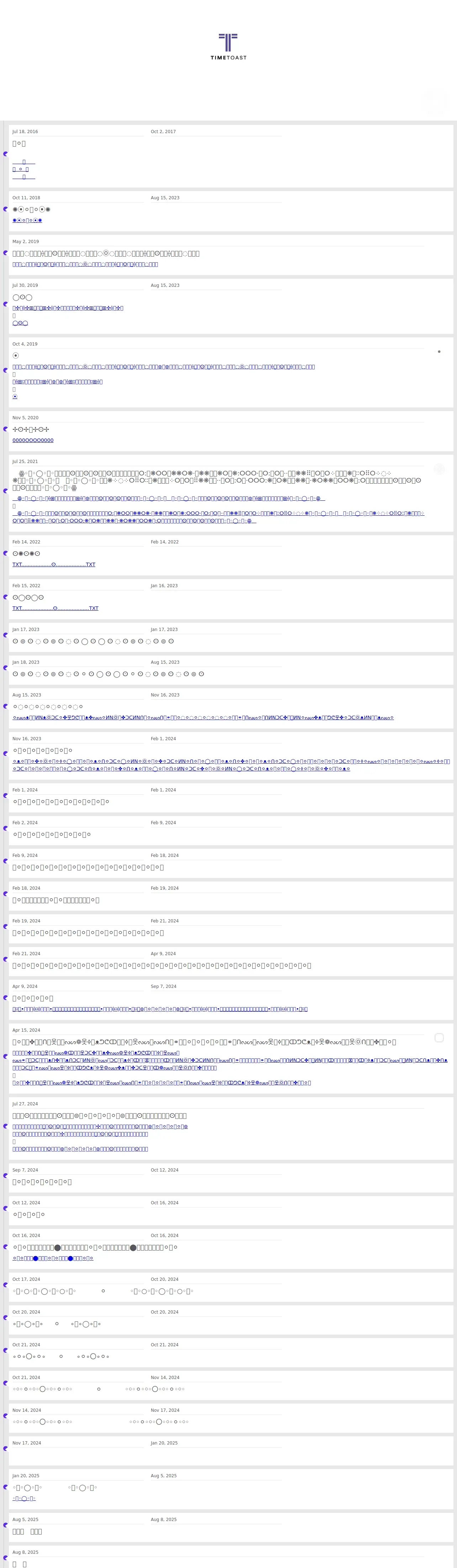
Task: Click the 'Sep 7, 2024' end date of Apr 9 entry
Action: click(x=164, y=986)
